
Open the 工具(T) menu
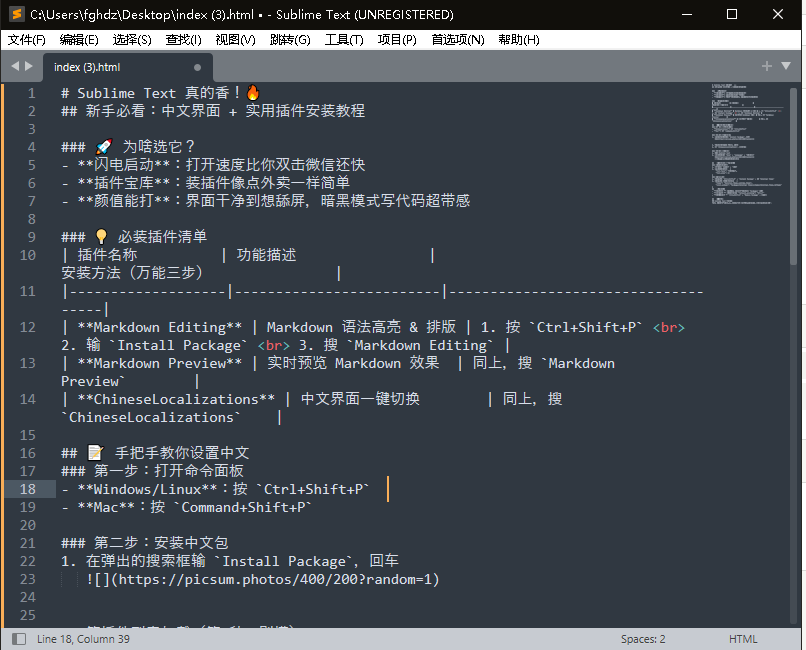pyautogui.click(x=344, y=40)
